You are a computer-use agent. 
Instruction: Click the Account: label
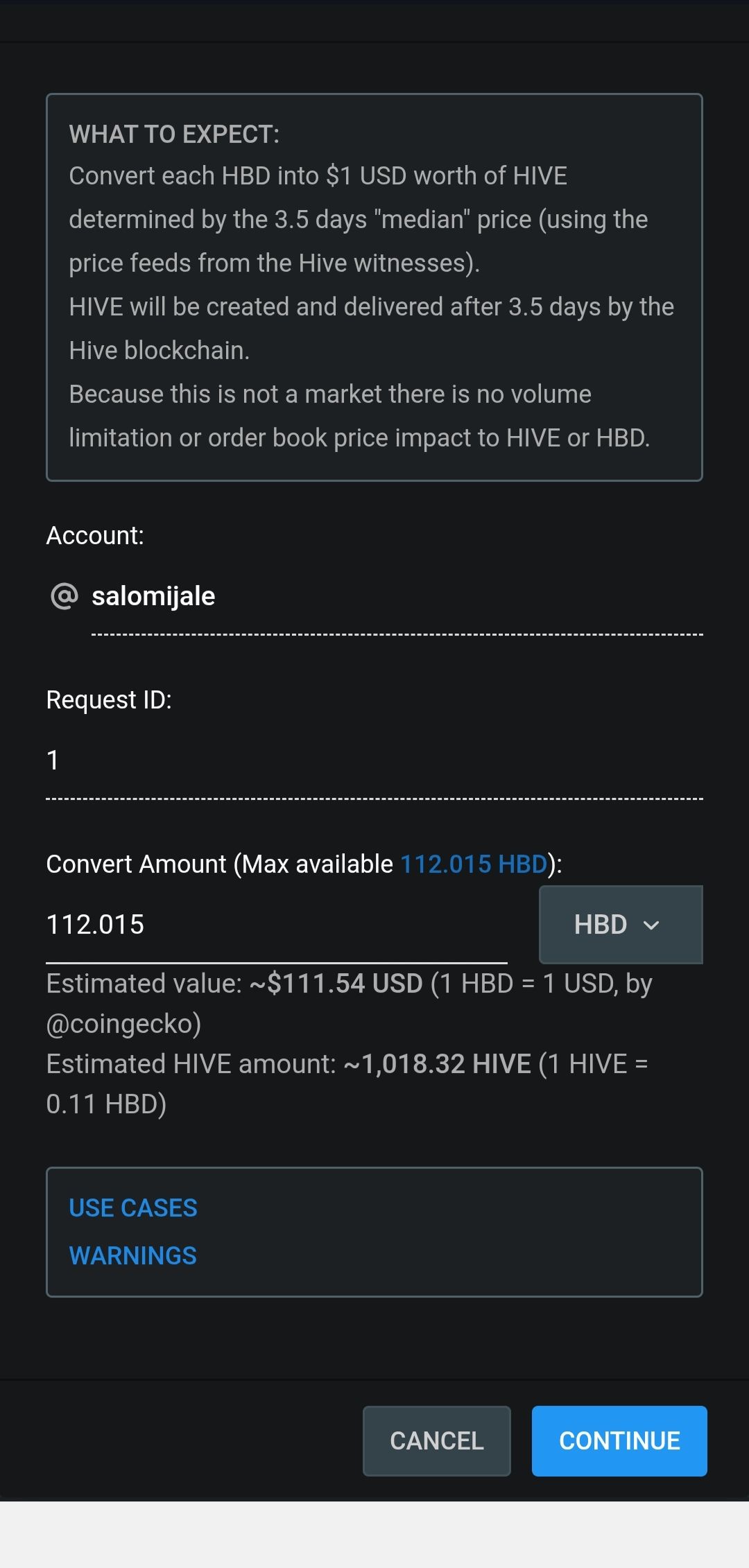pos(95,536)
